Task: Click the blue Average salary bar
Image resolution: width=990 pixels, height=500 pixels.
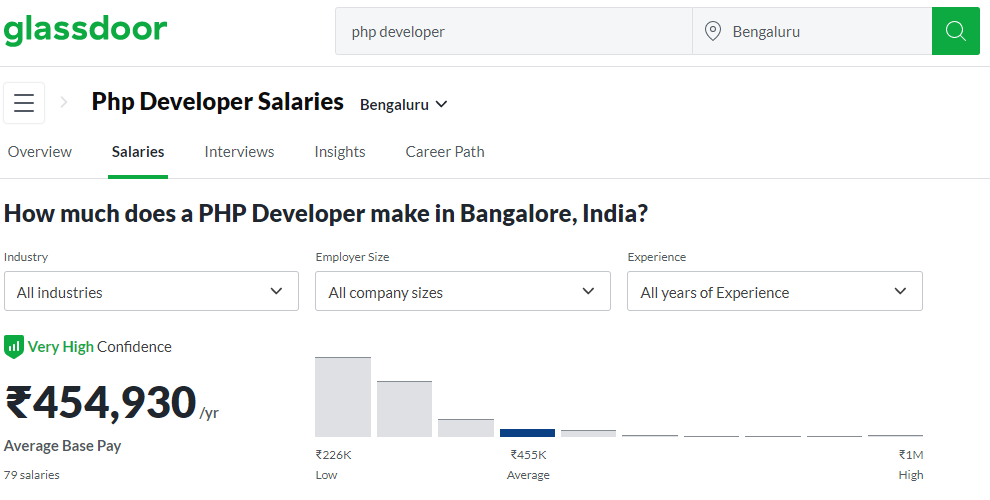Action: 527,433
